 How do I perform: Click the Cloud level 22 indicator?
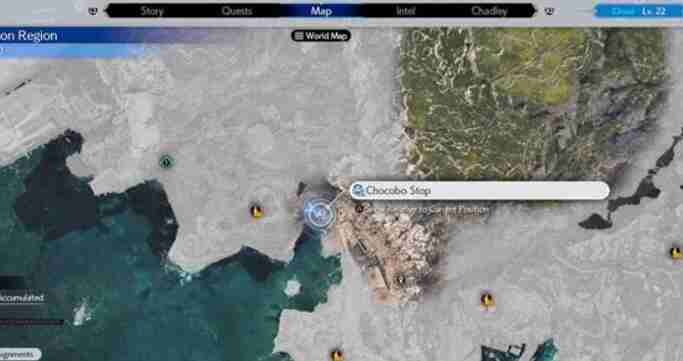[639, 11]
